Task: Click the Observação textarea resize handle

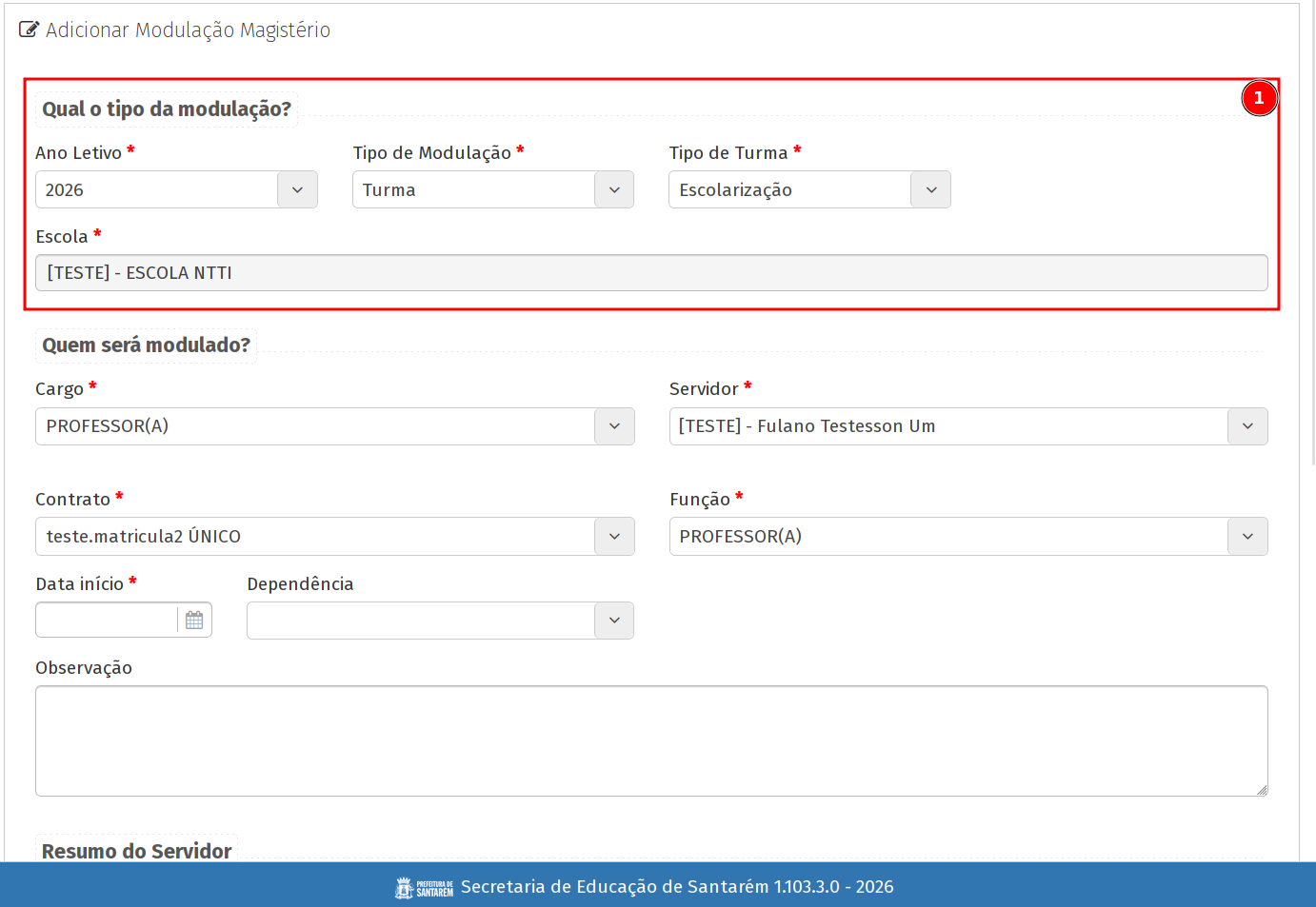Action: 1262,789
